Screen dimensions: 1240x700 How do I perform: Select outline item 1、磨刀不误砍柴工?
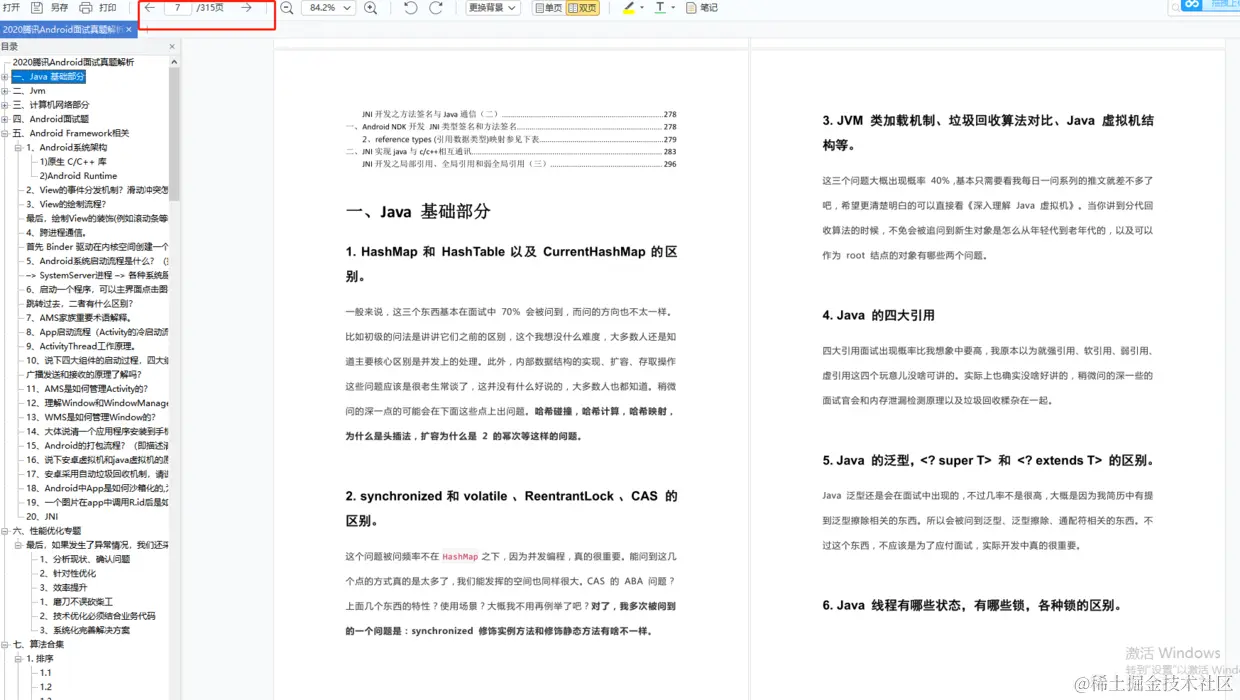point(76,602)
